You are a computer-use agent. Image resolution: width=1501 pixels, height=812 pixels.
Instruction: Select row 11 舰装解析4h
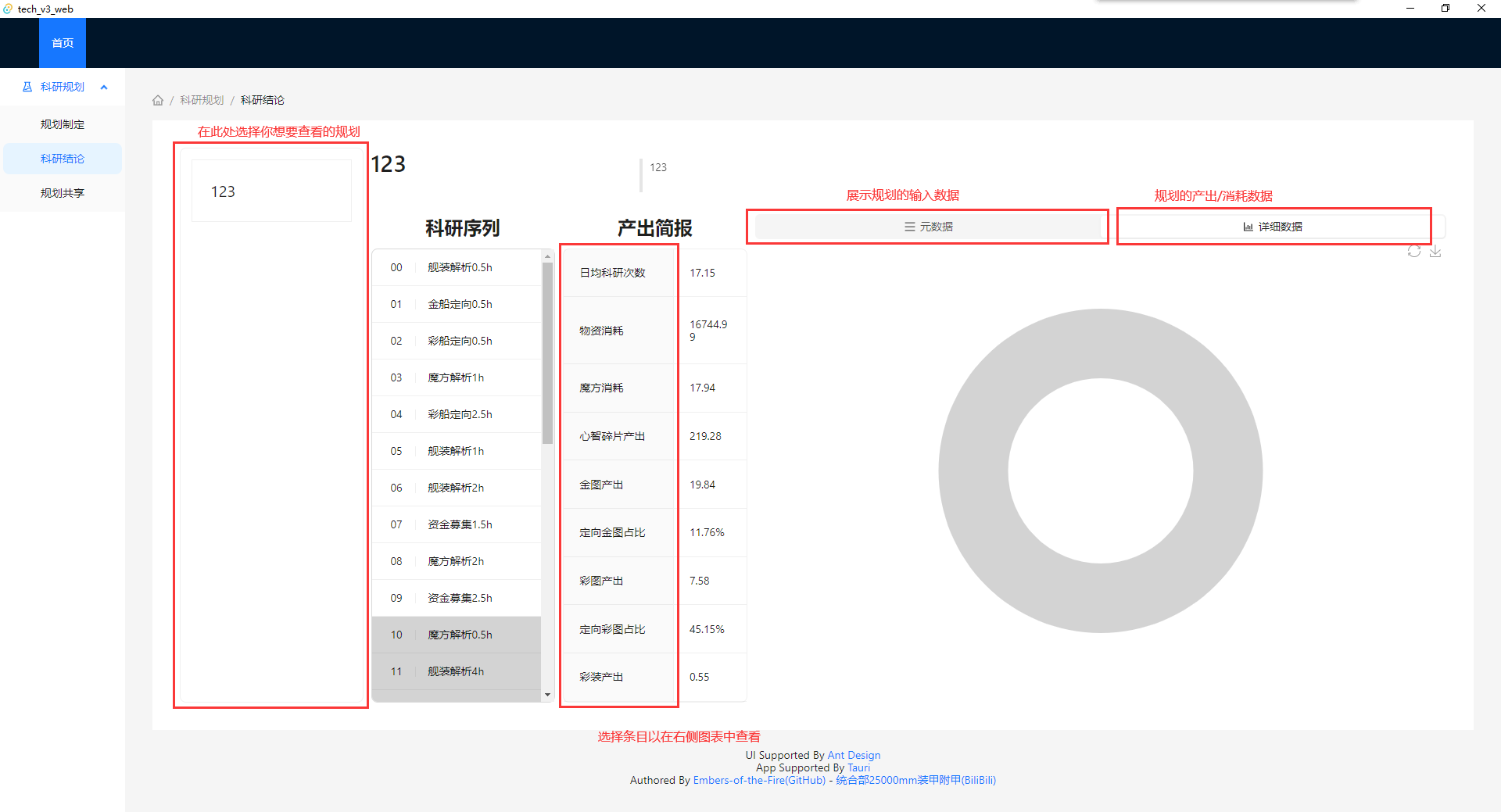pos(457,671)
